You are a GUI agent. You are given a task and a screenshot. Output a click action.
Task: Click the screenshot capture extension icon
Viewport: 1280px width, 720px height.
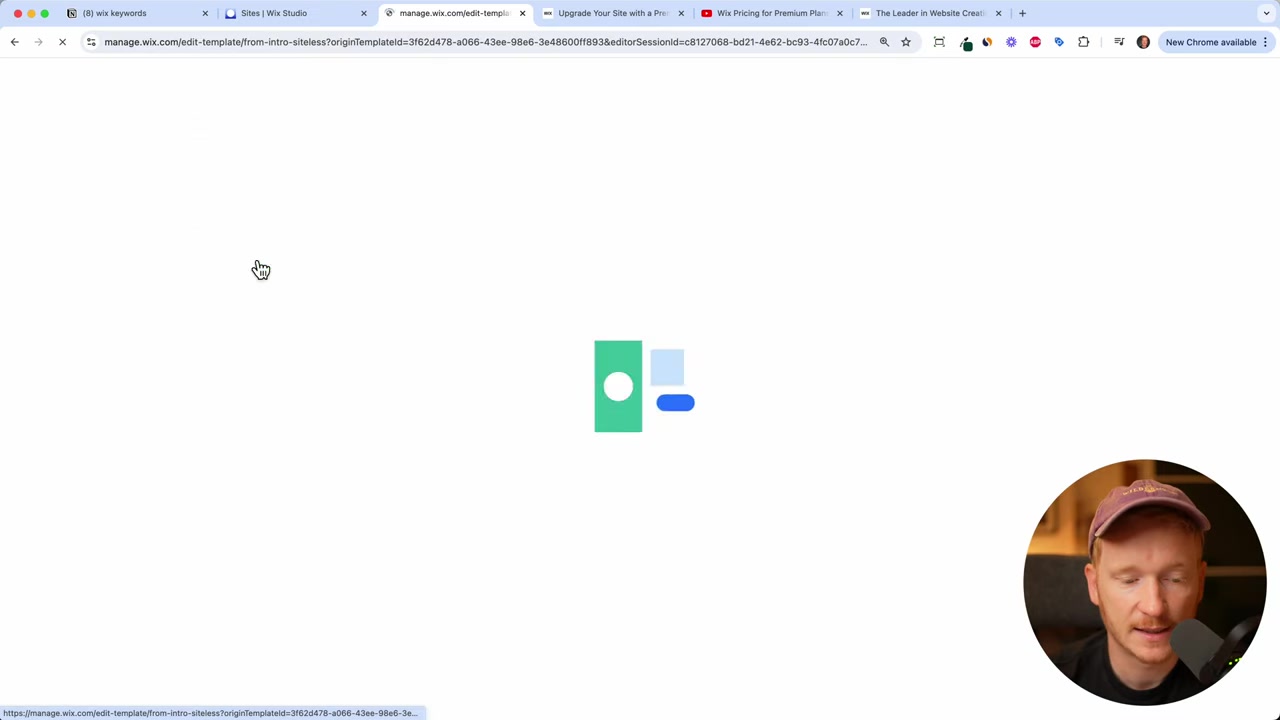(x=939, y=42)
